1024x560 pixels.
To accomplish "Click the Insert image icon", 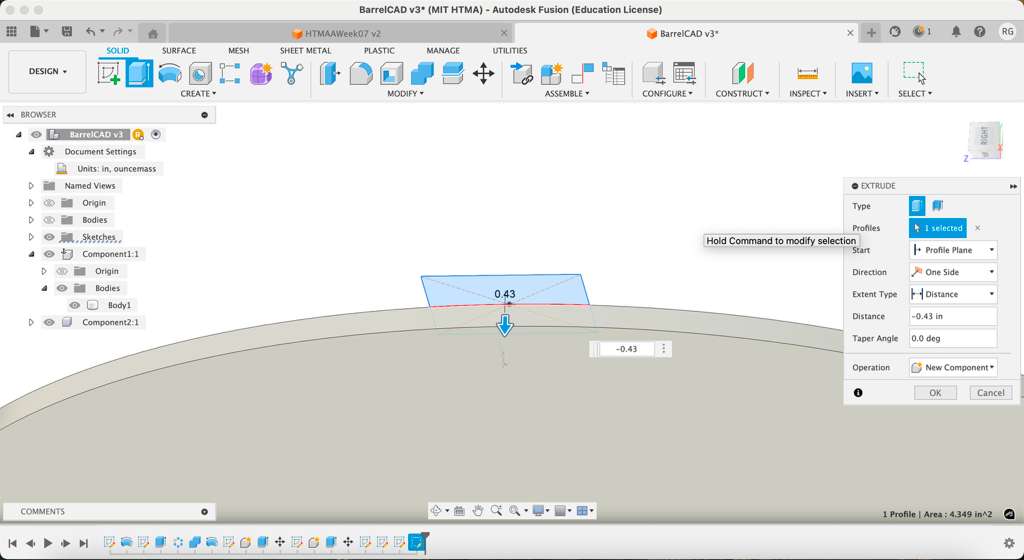I will (x=860, y=73).
